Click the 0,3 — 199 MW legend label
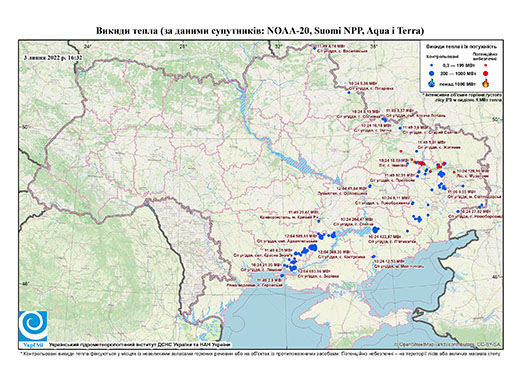Image resolution: width=520 pixels, height=368 pixels. coord(459,66)
